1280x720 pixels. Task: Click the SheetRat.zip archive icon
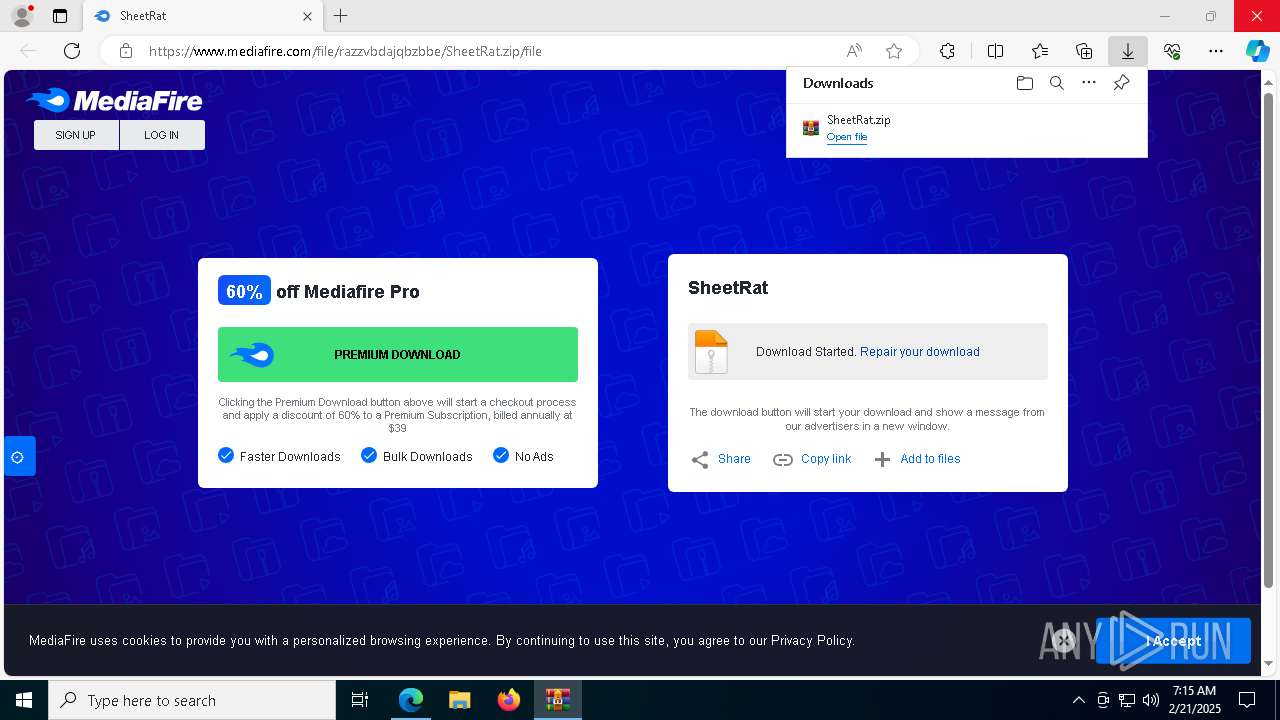point(811,128)
